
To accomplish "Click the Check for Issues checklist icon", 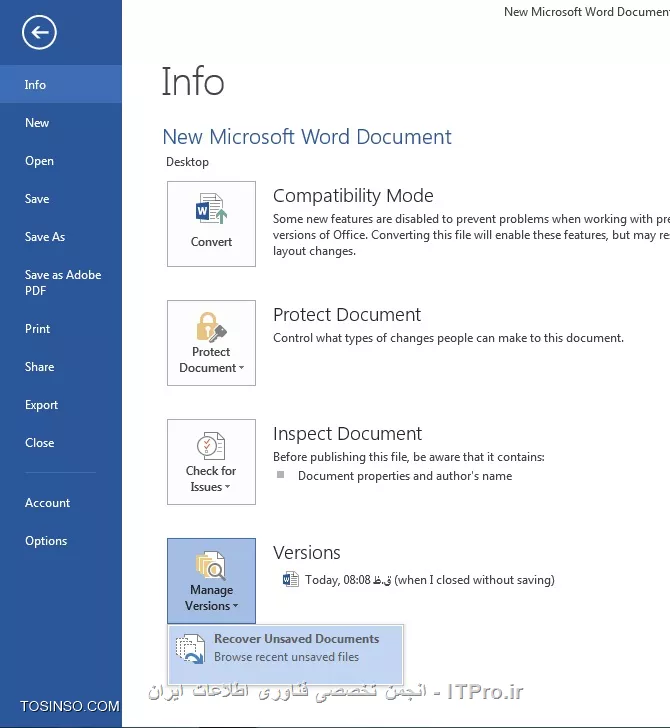I will (211, 446).
